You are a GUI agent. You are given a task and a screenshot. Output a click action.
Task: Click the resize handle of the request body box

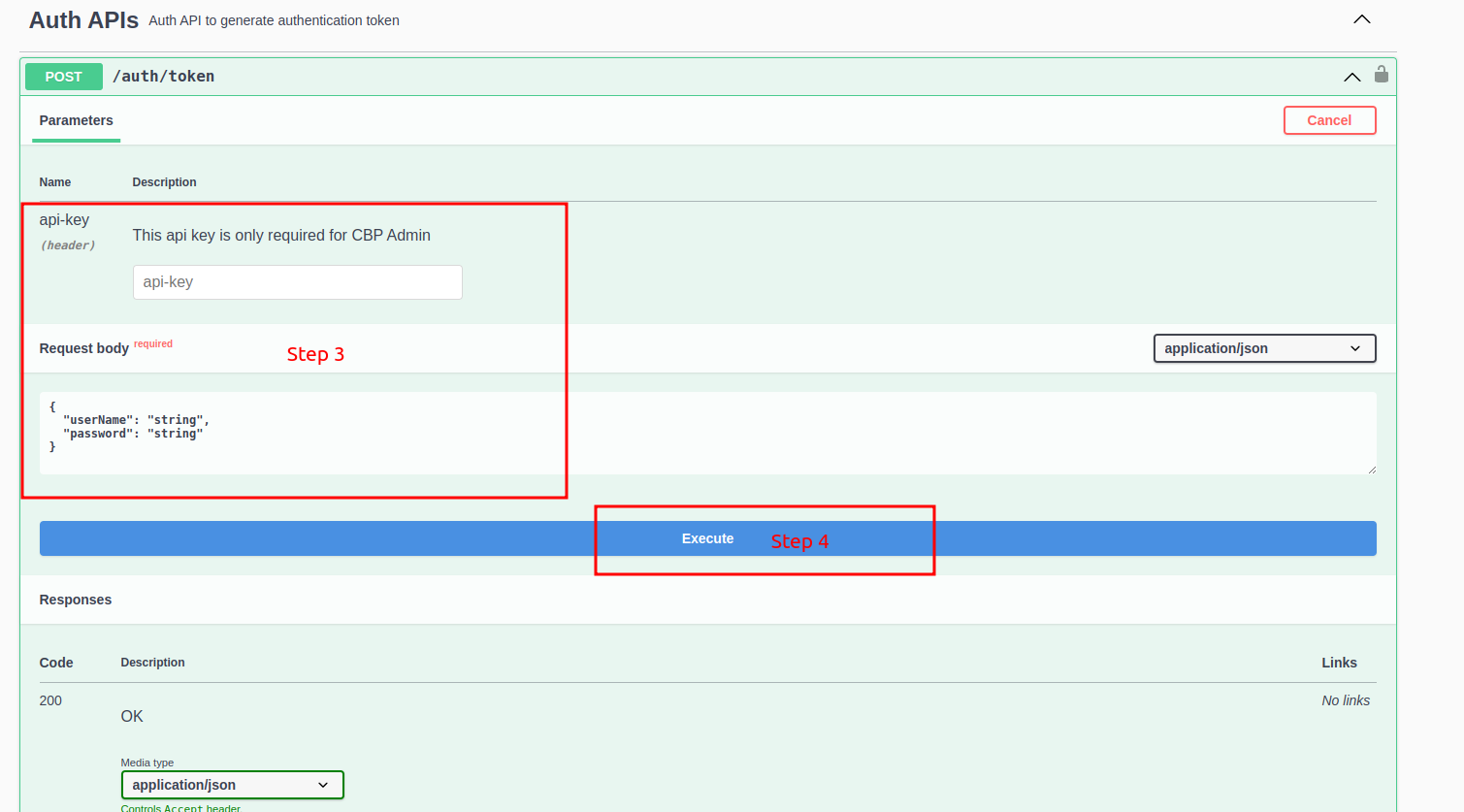pyautogui.click(x=1371, y=471)
